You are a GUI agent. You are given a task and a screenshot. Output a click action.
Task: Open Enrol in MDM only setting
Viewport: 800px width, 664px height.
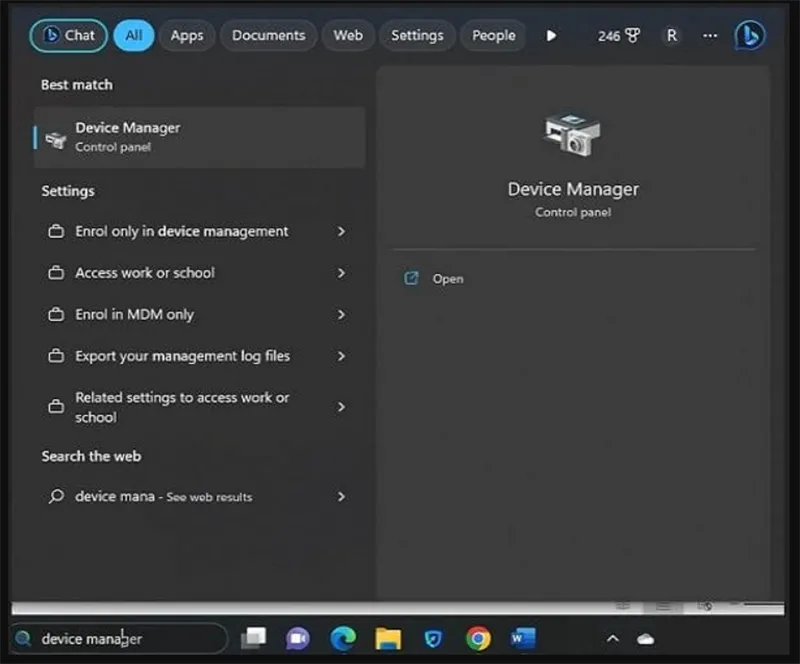199,314
